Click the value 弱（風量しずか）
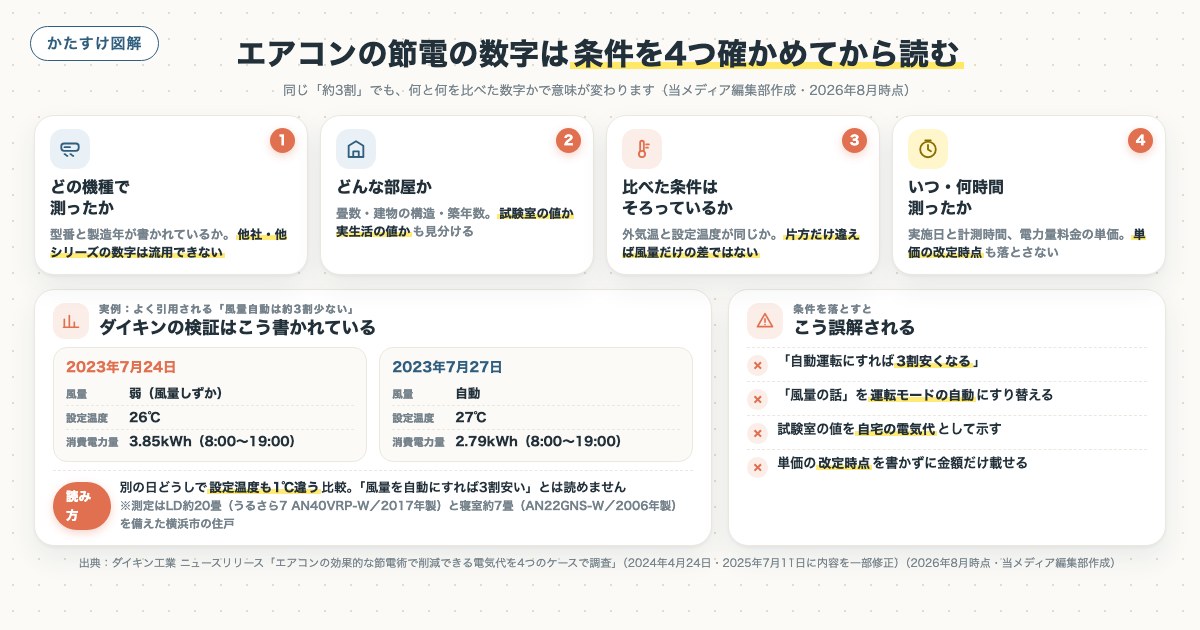The image size is (1200, 630). pos(176,393)
